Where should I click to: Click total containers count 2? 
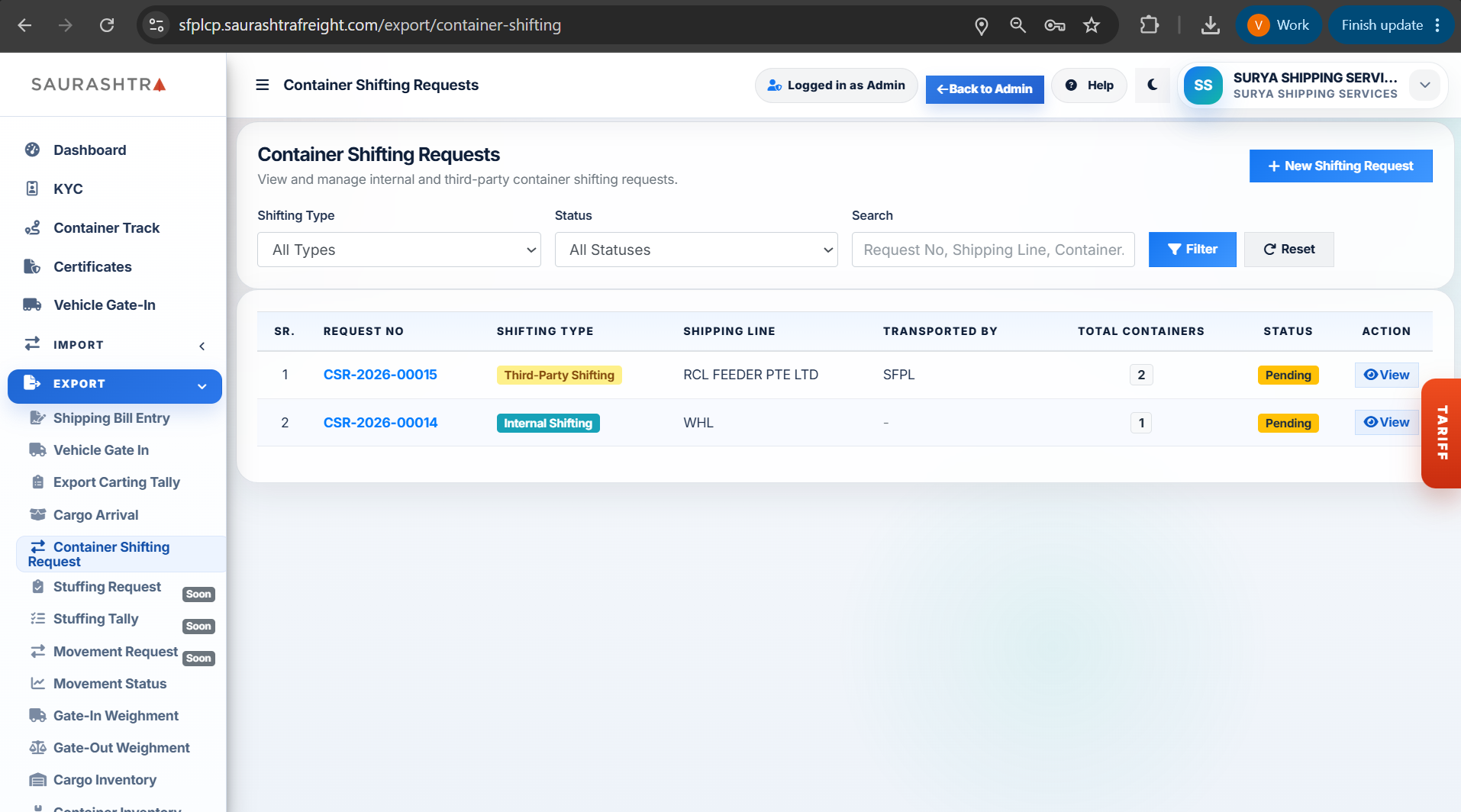[x=1141, y=375]
